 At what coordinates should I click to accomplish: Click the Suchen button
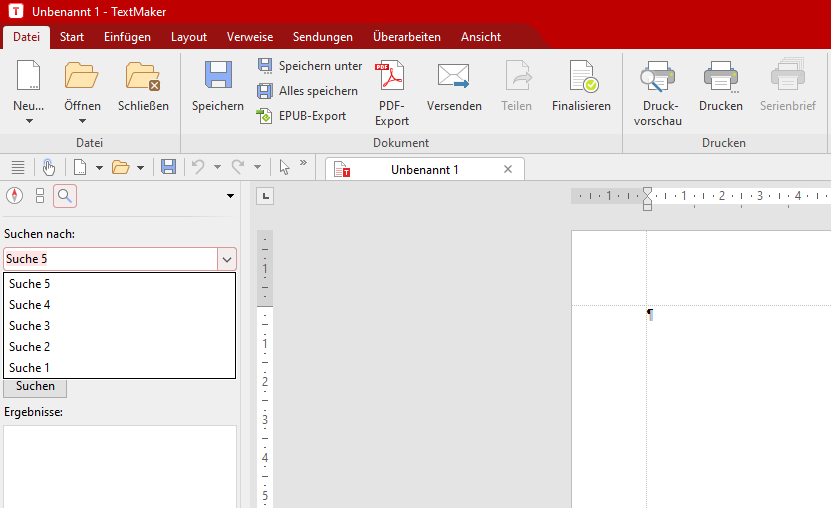(35, 387)
